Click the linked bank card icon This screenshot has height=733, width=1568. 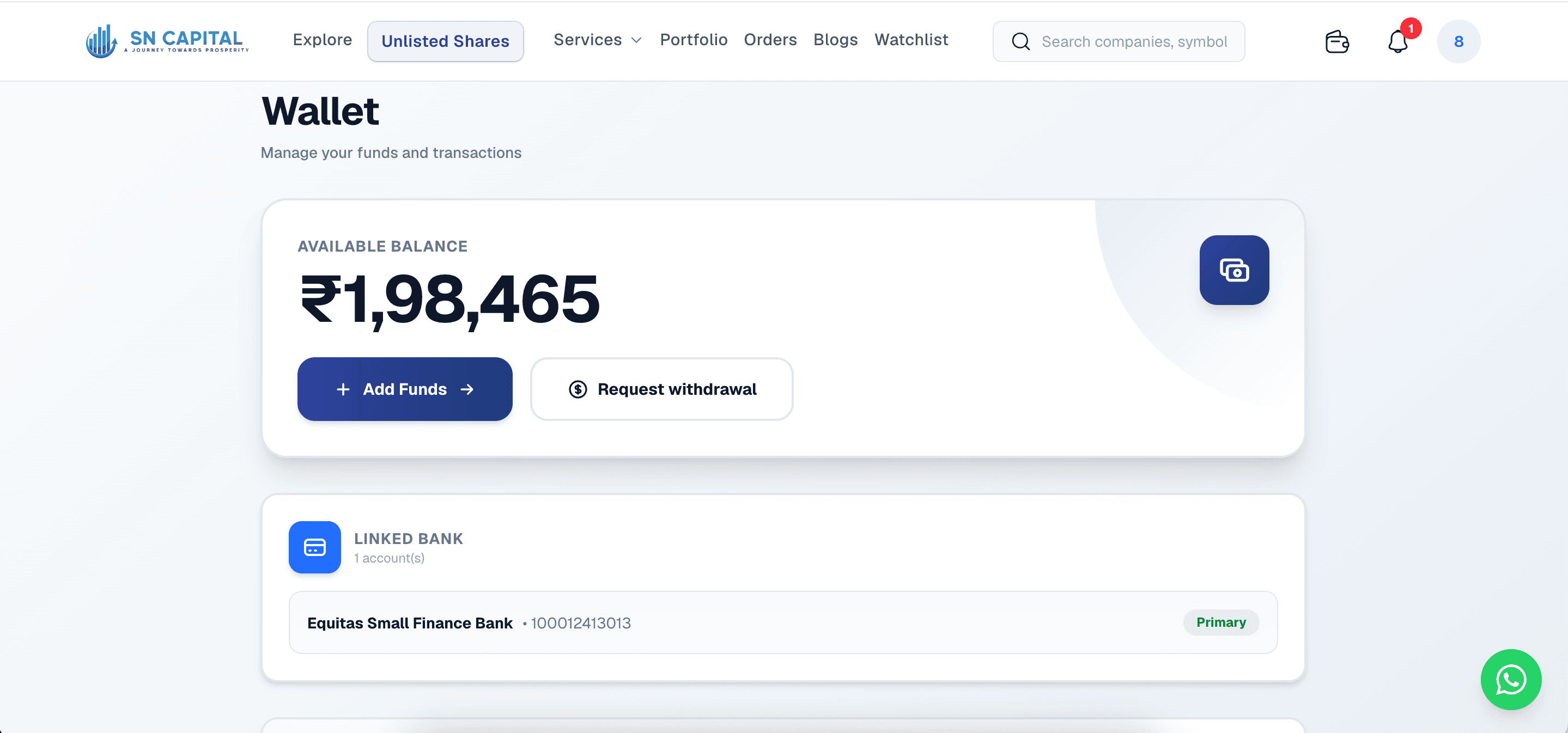tap(315, 547)
